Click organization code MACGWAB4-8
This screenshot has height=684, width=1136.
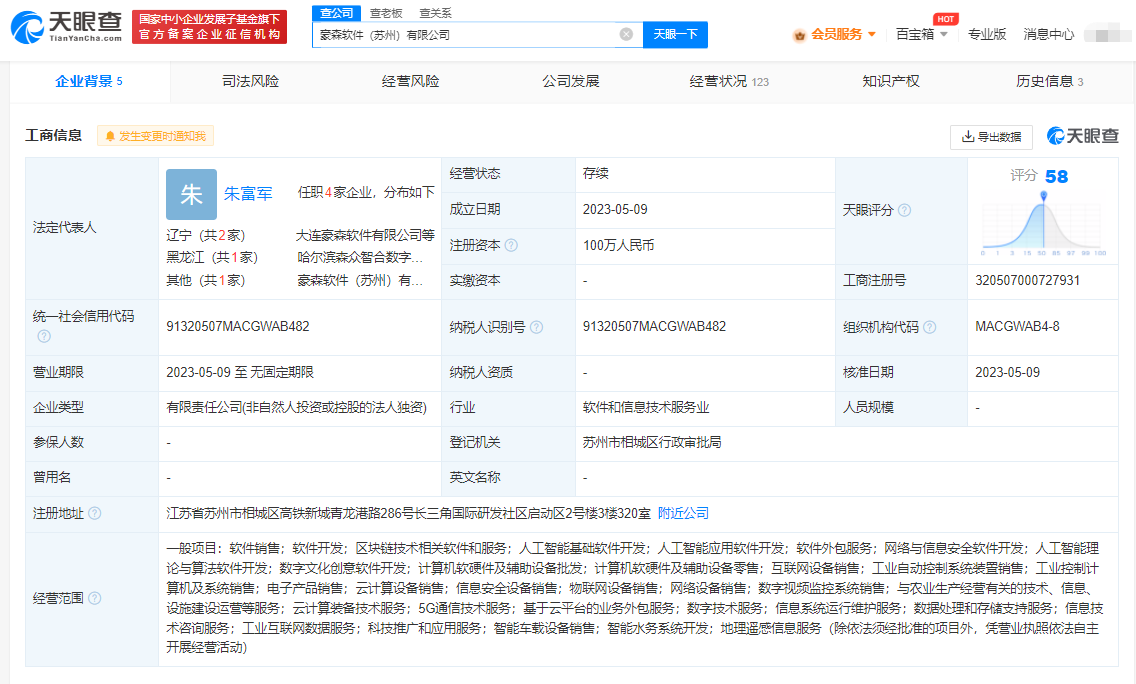point(1017,327)
